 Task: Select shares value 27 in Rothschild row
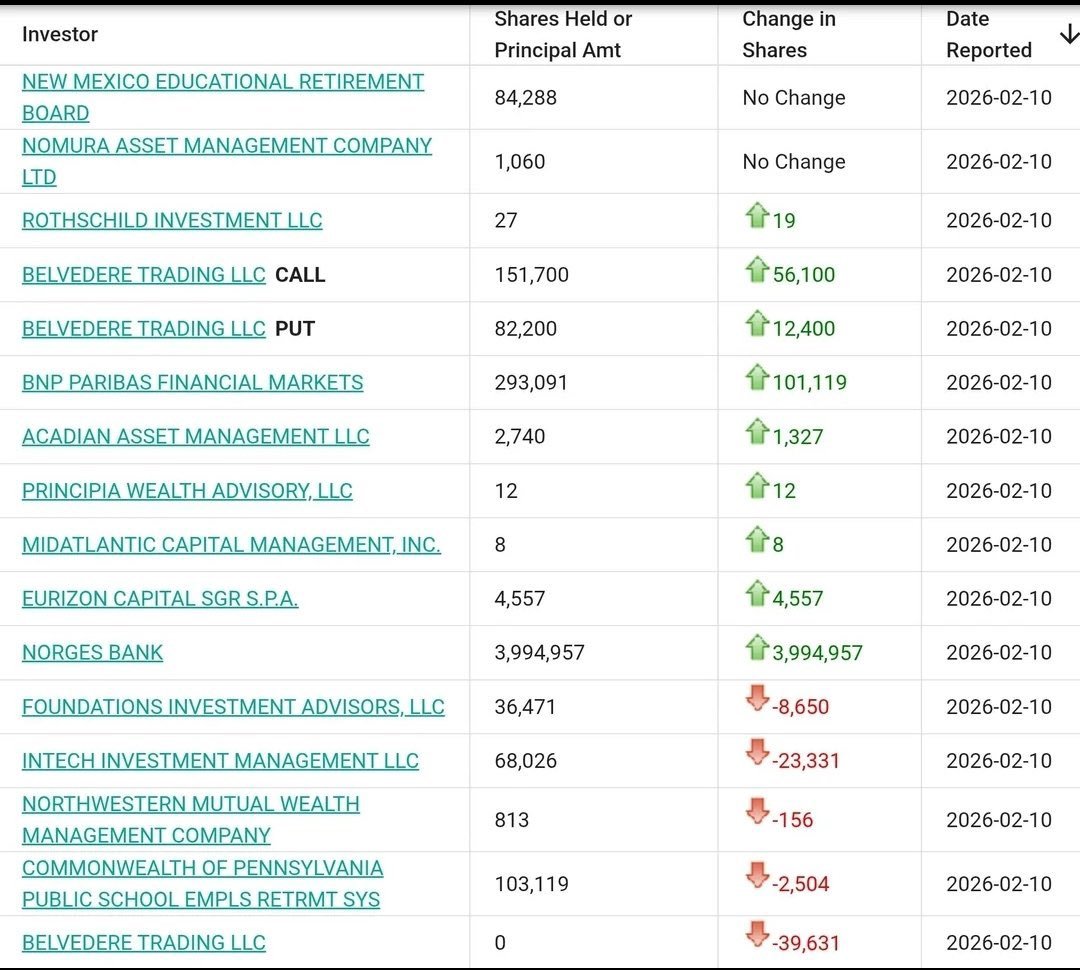click(506, 220)
